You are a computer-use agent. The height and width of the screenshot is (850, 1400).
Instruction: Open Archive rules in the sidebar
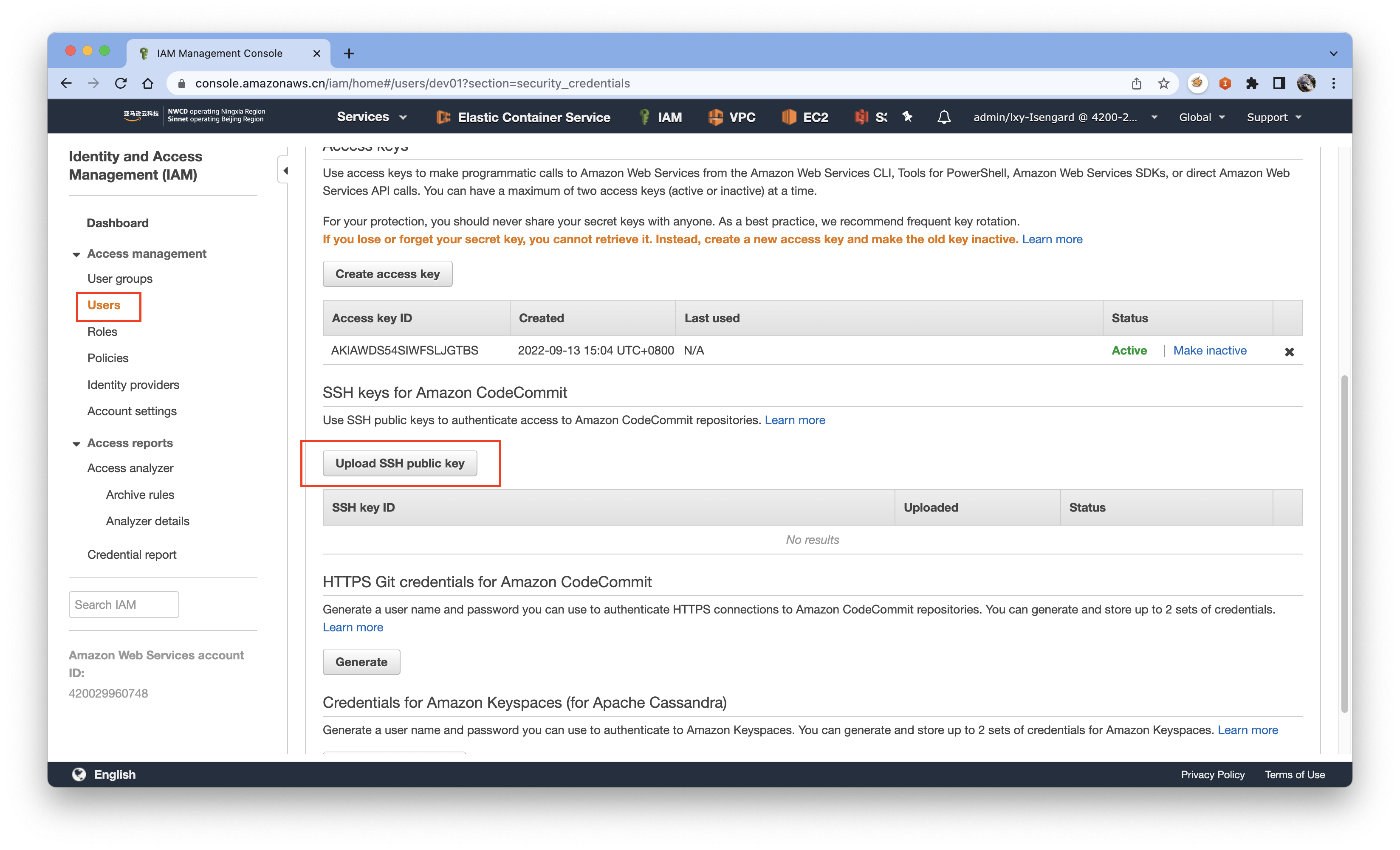click(140, 495)
